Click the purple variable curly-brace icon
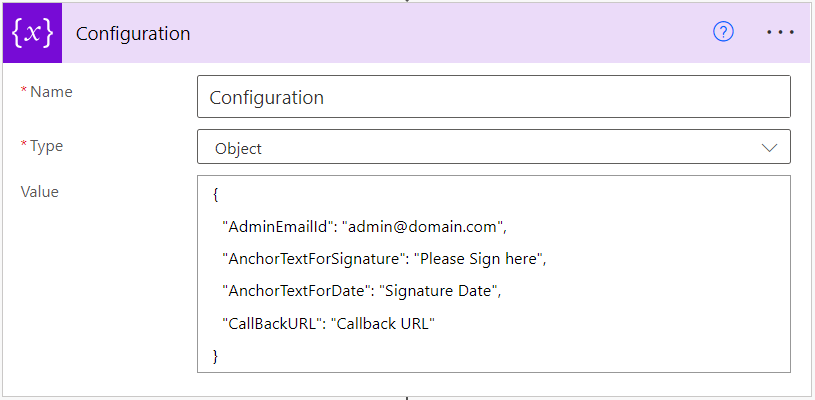815x400 pixels. pos(32,33)
